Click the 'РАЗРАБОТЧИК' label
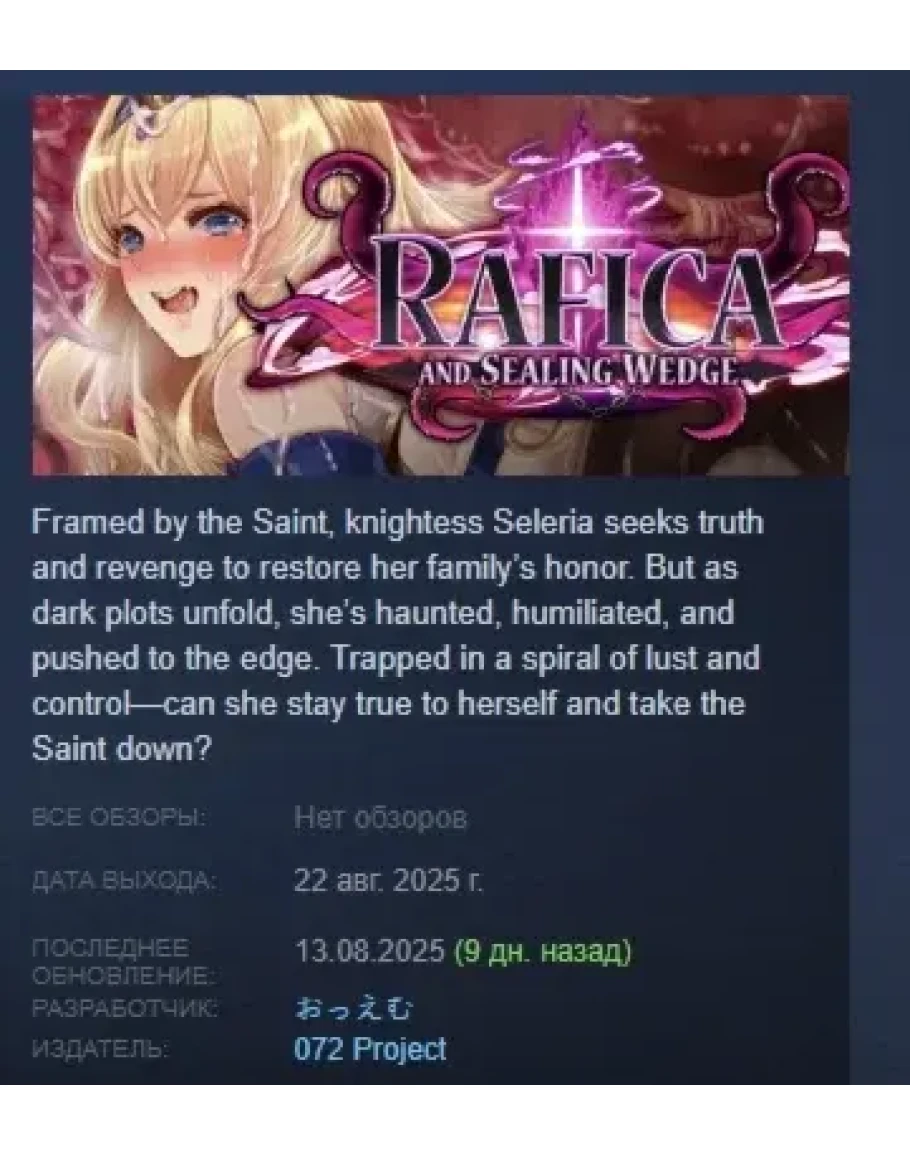This screenshot has width=910, height=1155. 124,1008
